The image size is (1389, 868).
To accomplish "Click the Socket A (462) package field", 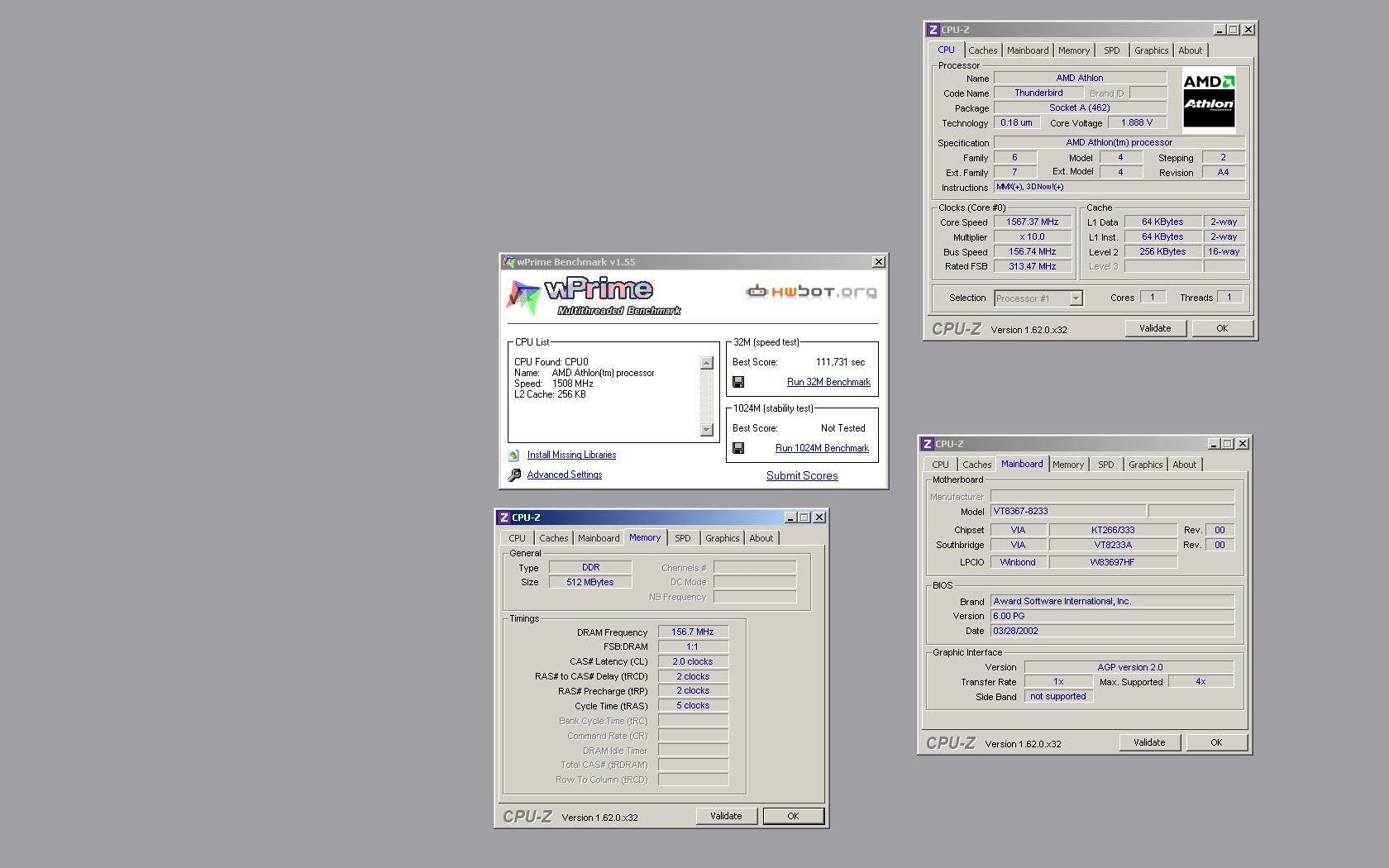I will click(1080, 107).
